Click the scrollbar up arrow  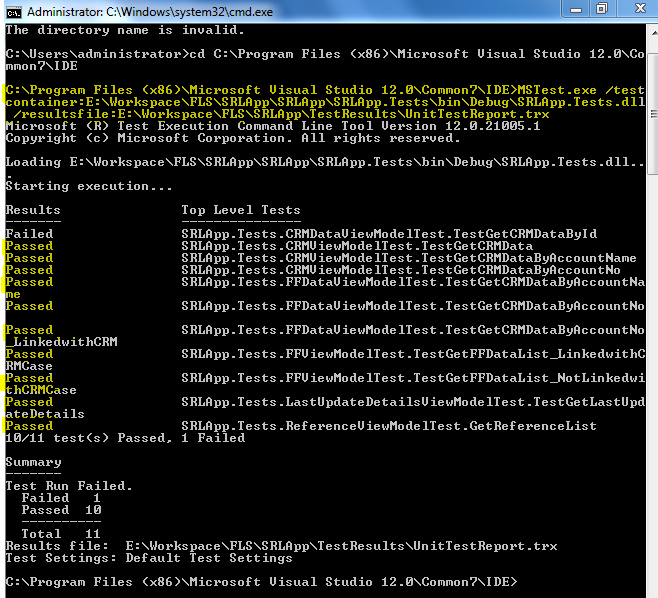[653, 31]
